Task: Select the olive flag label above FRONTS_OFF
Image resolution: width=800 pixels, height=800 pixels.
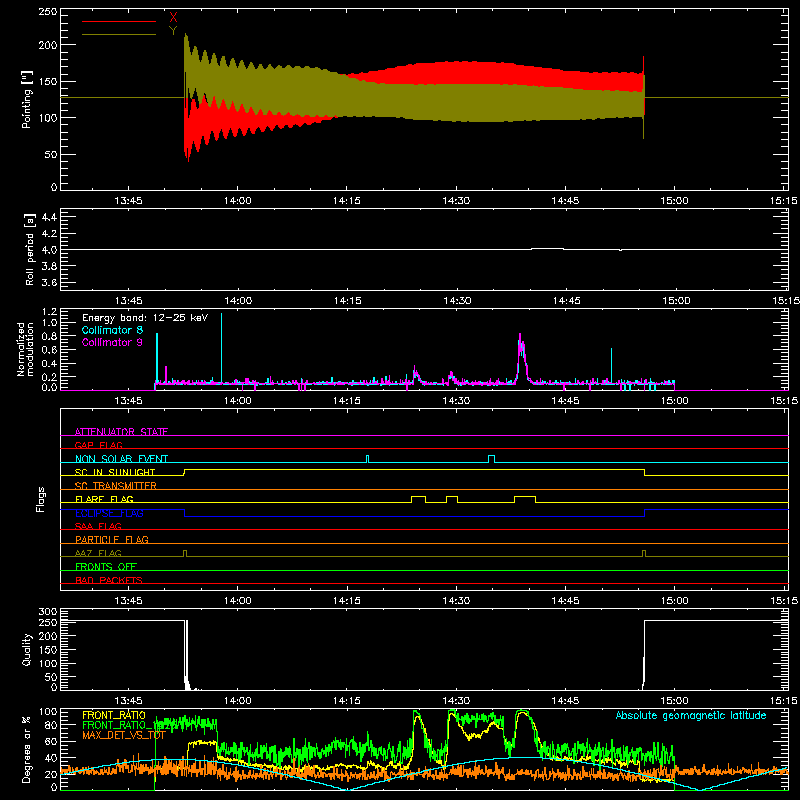Action: tap(98, 553)
